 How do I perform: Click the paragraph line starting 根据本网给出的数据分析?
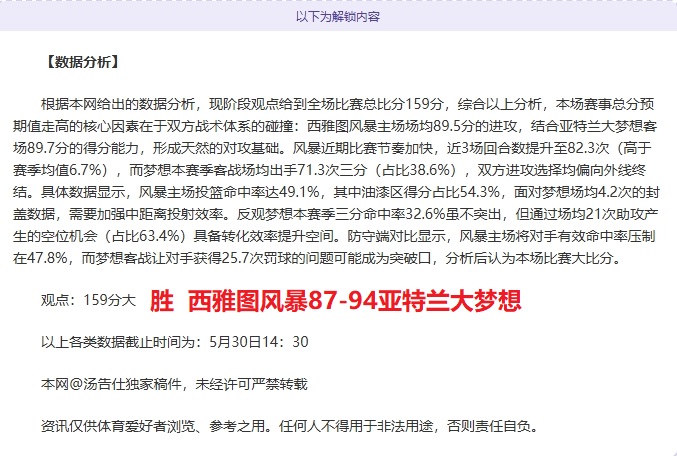tap(348, 104)
